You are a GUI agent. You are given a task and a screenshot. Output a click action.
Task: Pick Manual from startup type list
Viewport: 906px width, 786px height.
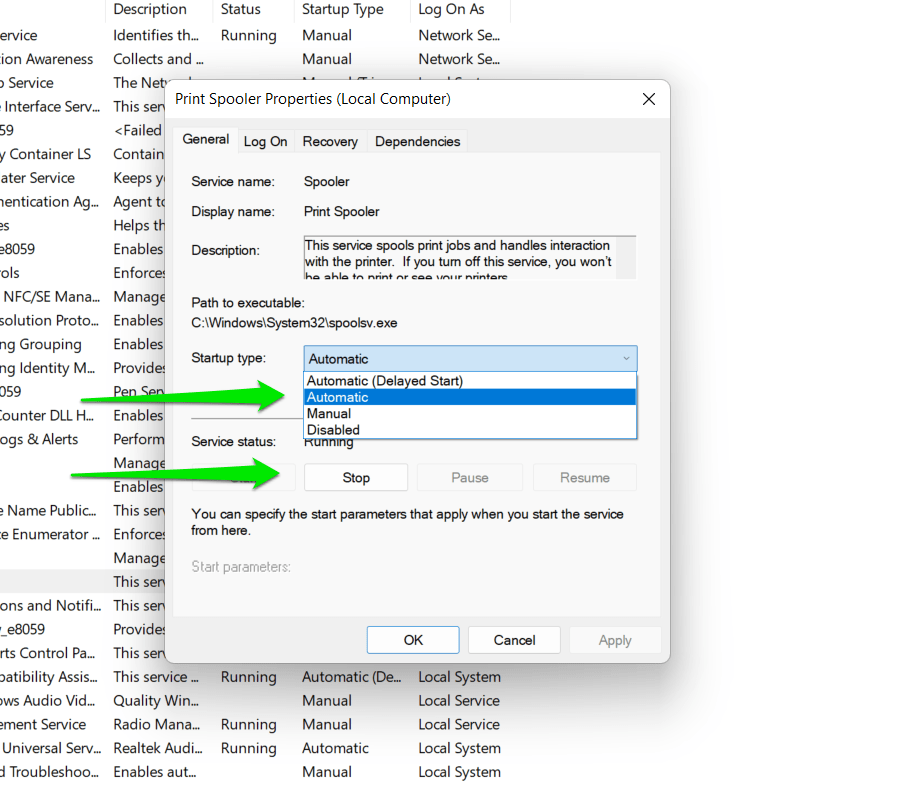tap(469, 413)
